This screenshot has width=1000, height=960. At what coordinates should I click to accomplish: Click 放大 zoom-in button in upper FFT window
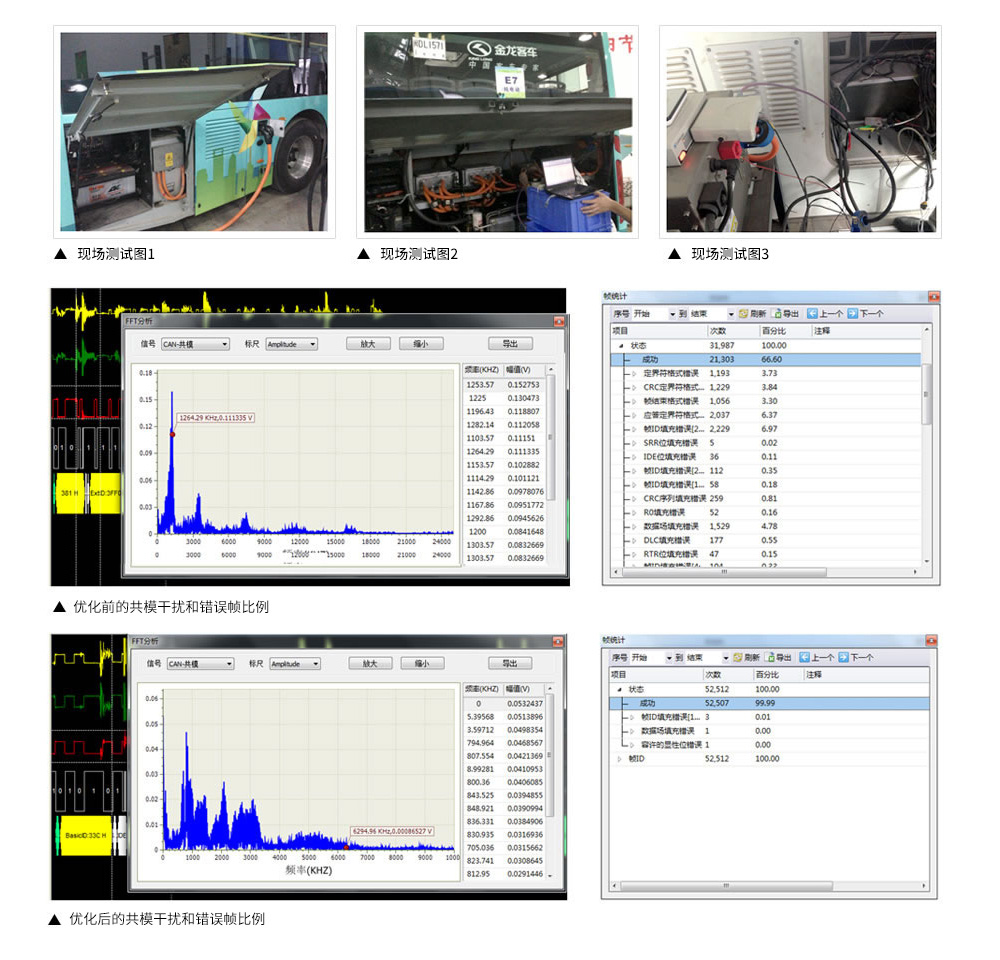[x=367, y=344]
